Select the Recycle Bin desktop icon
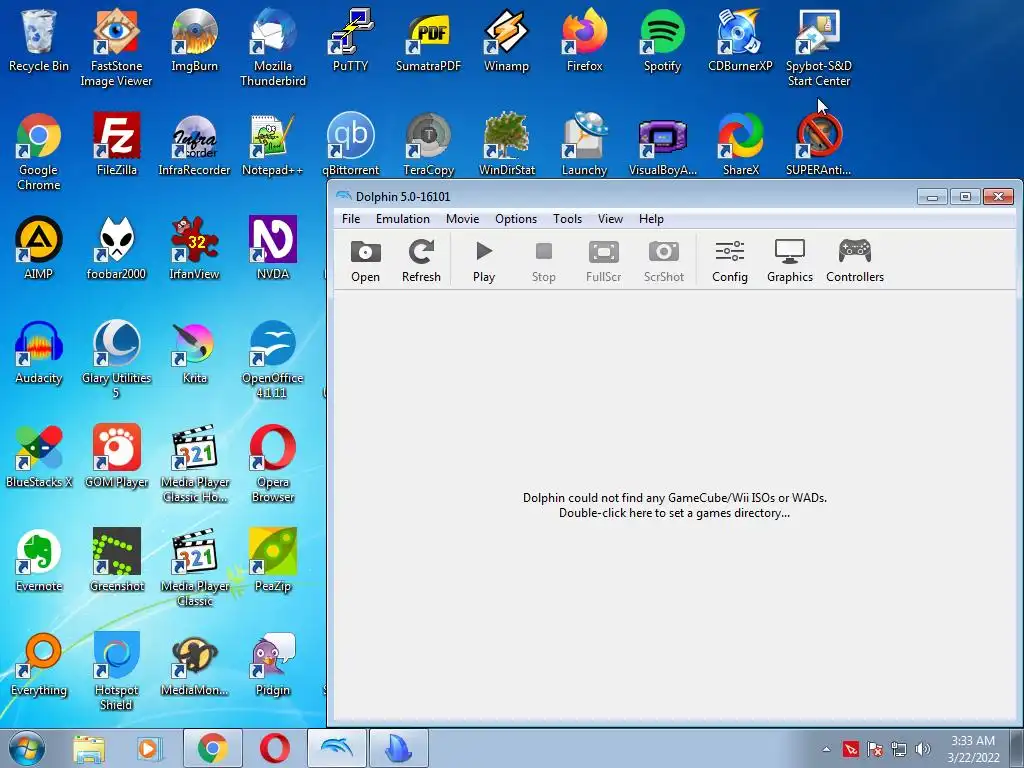 [x=39, y=41]
